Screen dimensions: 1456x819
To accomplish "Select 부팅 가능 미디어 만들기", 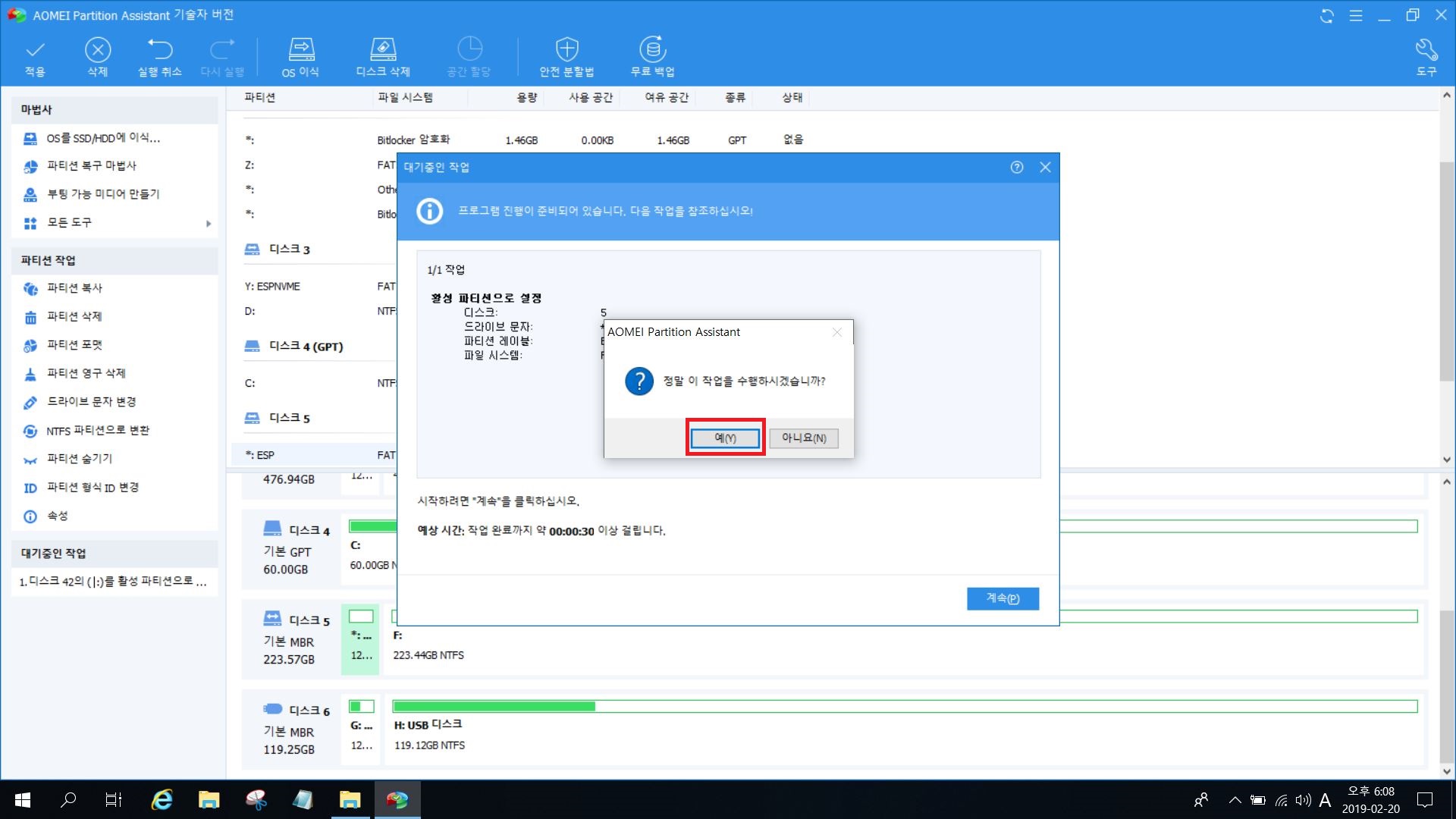I will point(103,194).
